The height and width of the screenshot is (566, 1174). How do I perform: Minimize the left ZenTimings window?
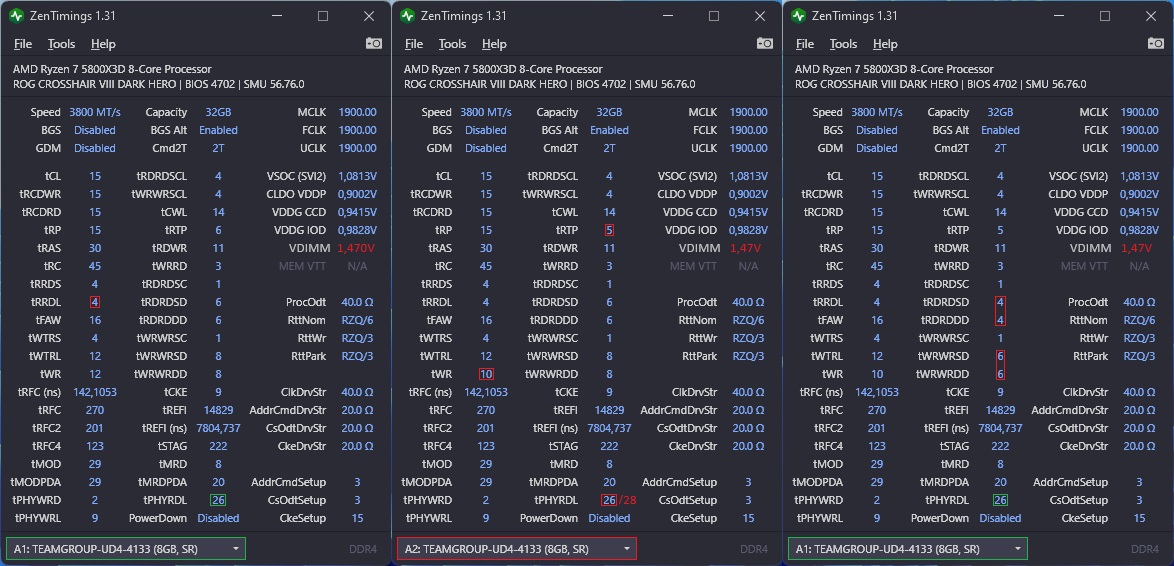tap(276, 16)
